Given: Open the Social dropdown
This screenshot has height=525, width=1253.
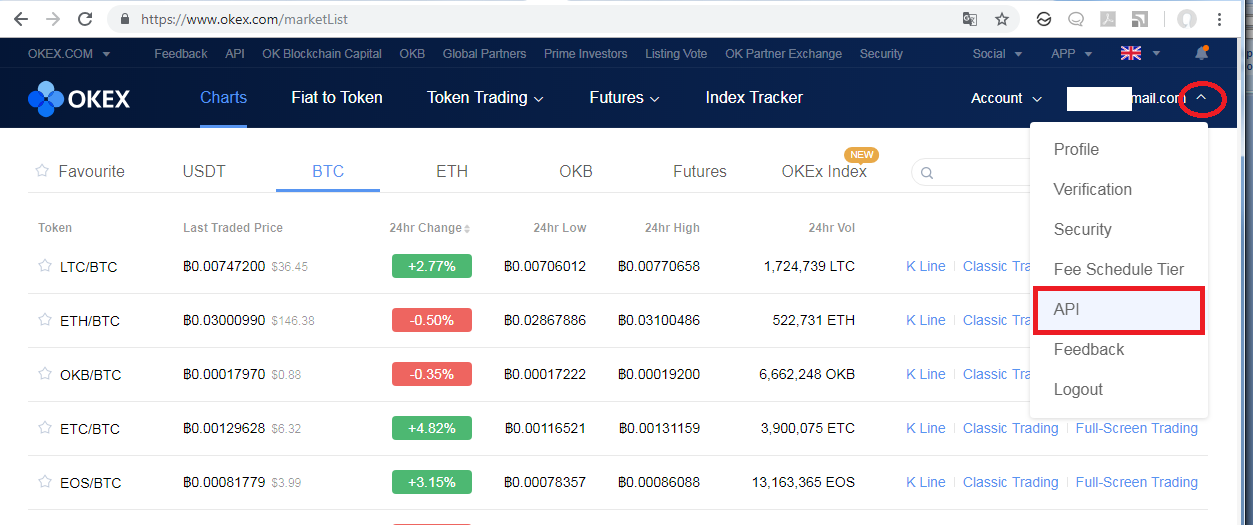Looking at the screenshot, I should pos(997,54).
